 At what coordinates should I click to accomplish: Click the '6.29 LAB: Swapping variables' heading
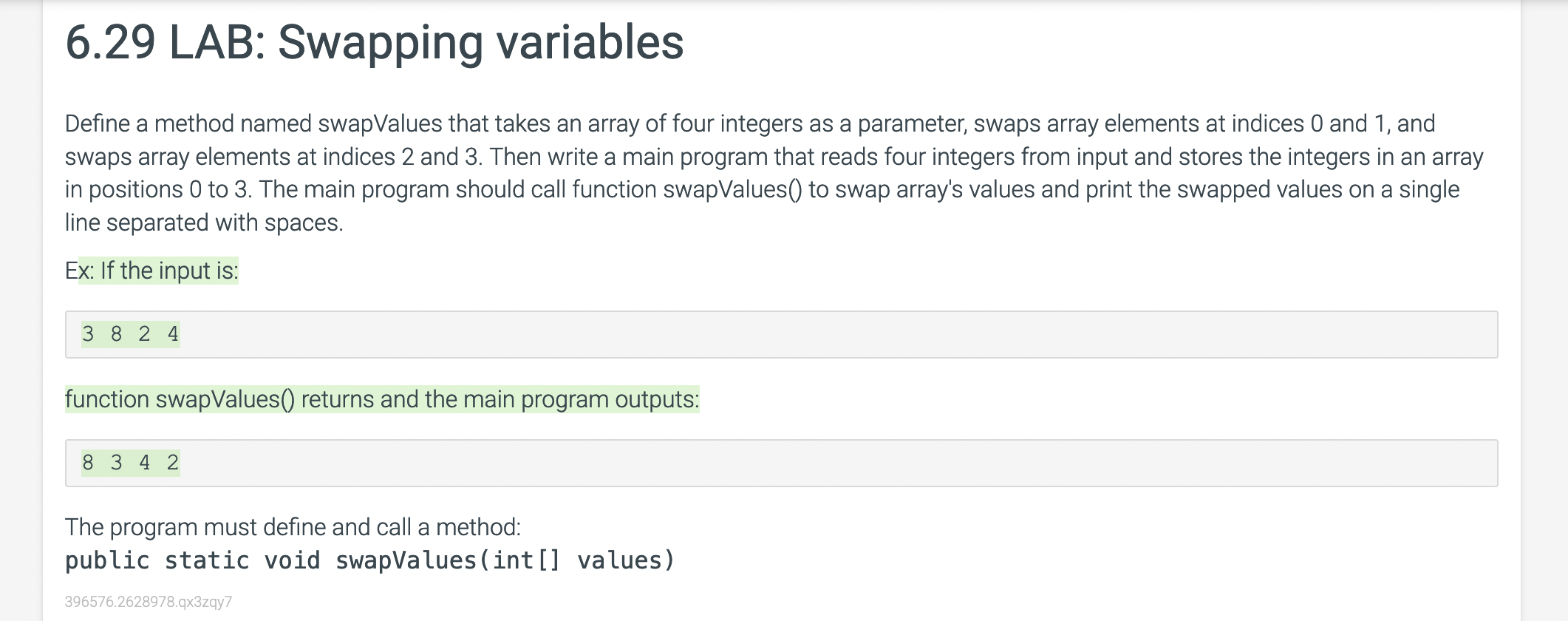375,42
